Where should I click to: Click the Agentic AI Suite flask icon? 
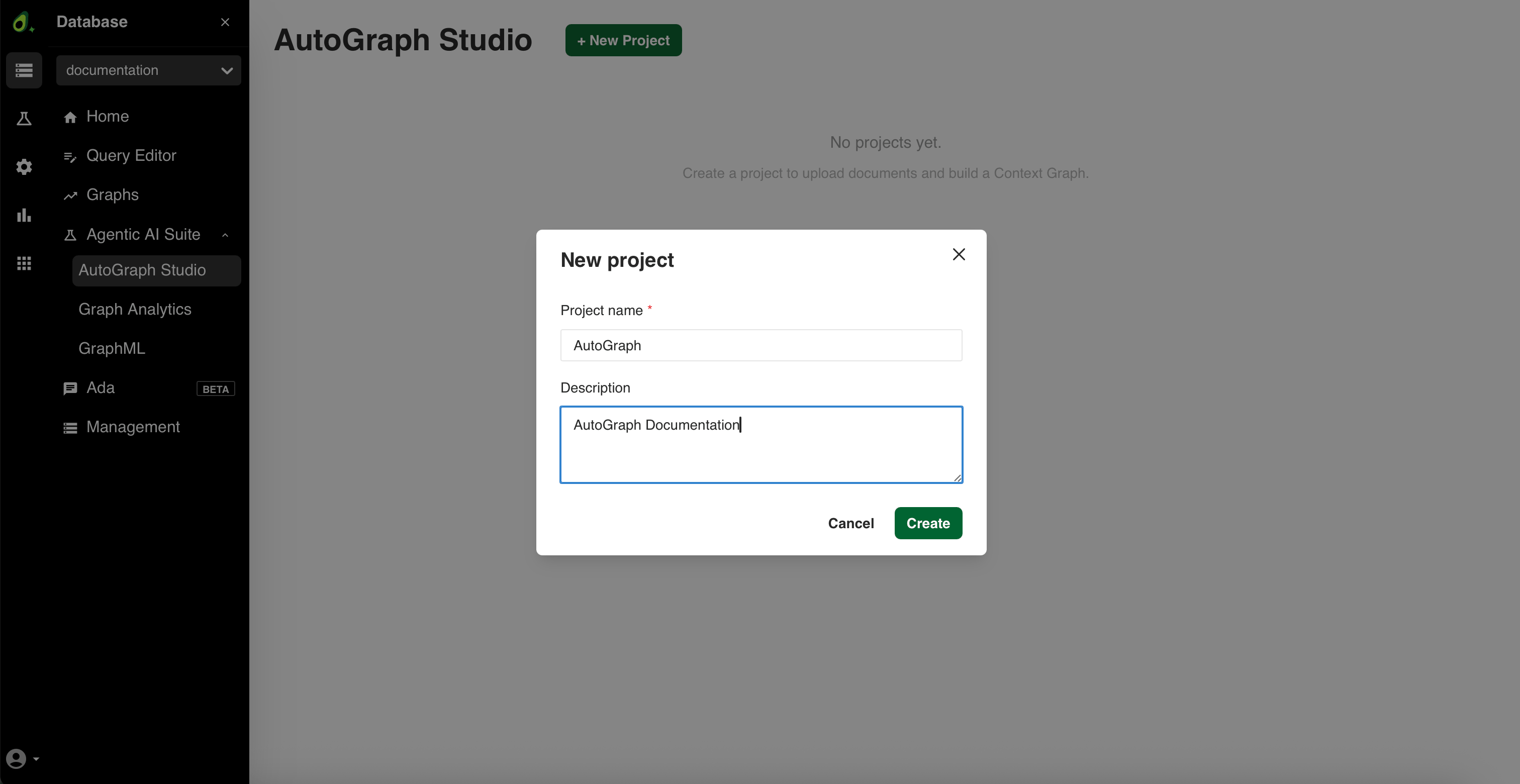coord(70,235)
